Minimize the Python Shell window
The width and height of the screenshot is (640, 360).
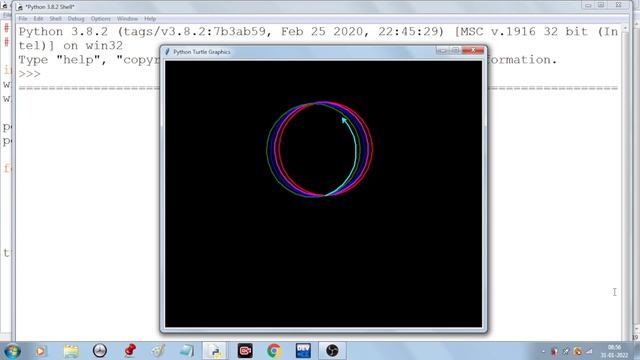point(588,5)
